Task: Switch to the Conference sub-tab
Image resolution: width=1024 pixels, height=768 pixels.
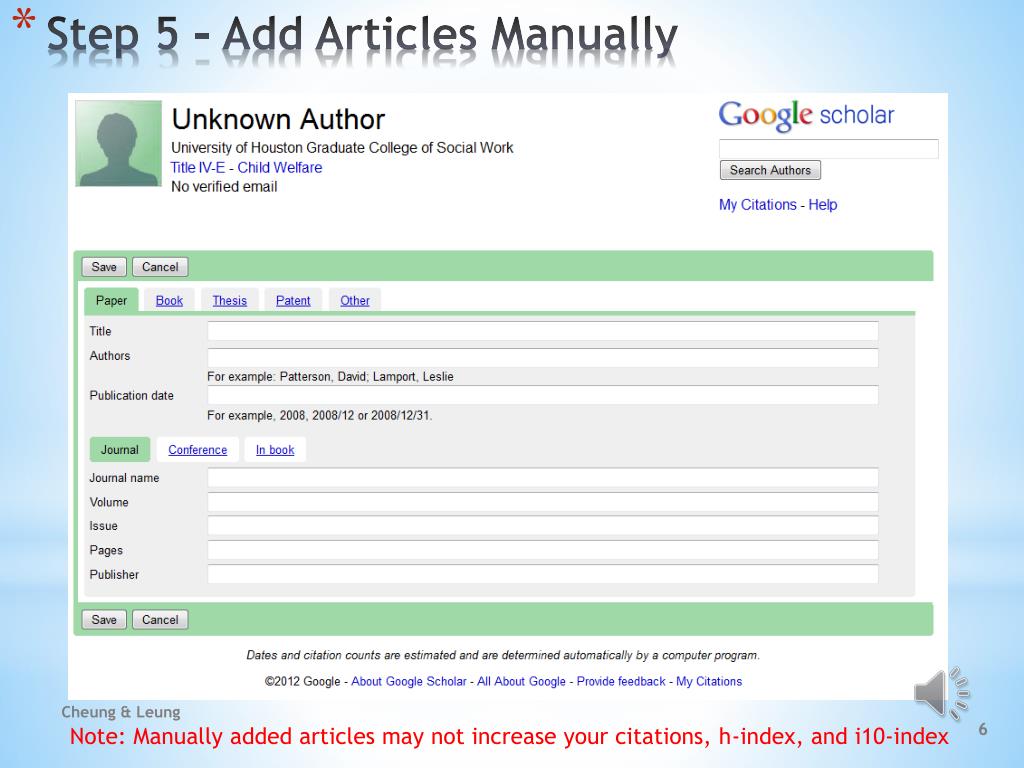Action: click(197, 449)
